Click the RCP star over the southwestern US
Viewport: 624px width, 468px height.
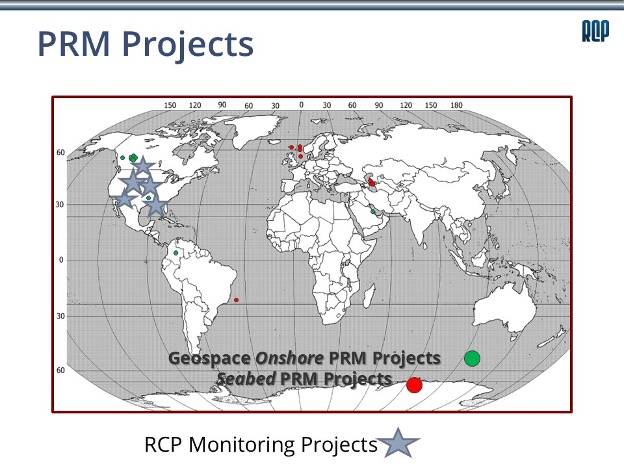125,198
